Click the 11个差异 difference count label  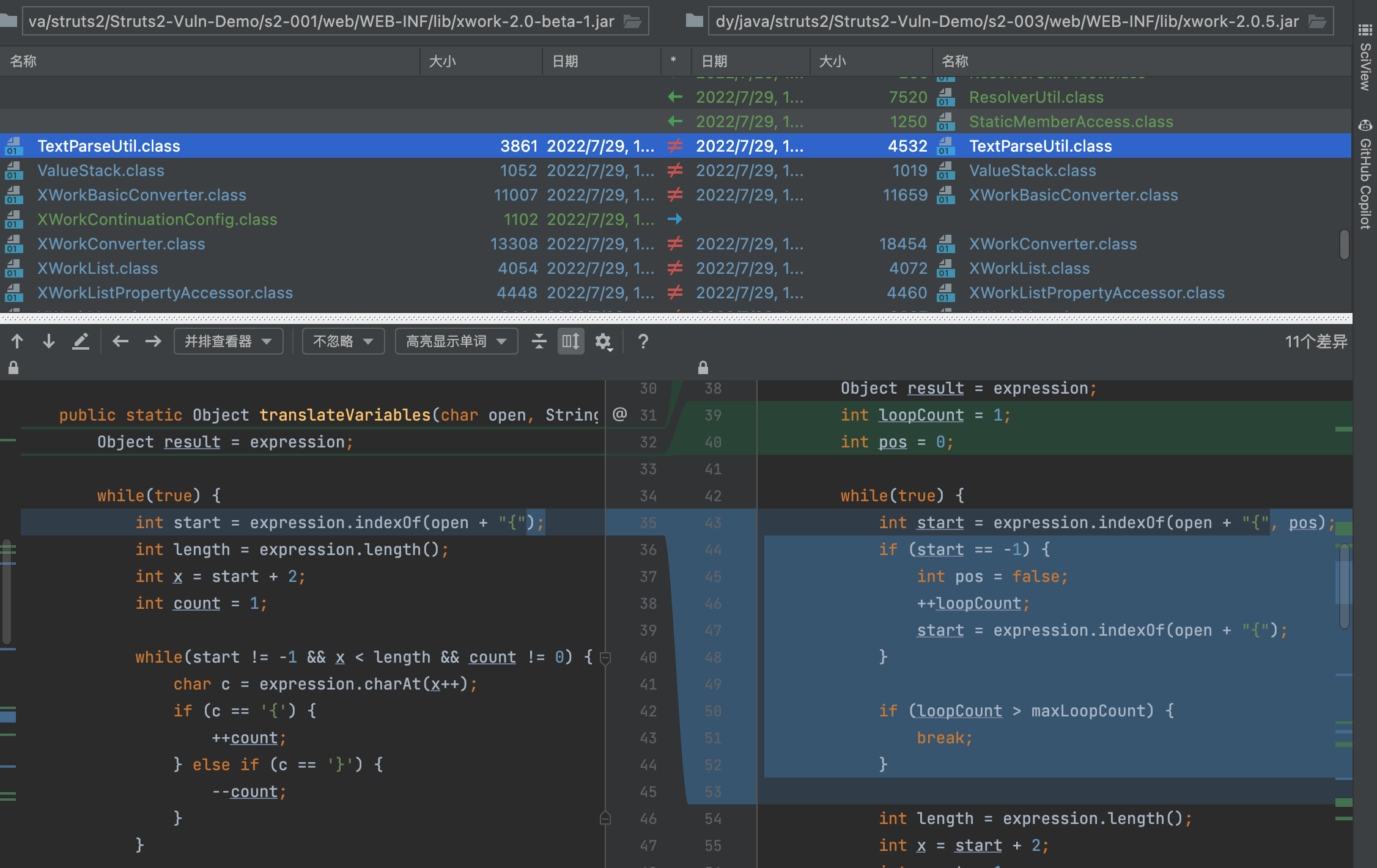click(x=1316, y=341)
